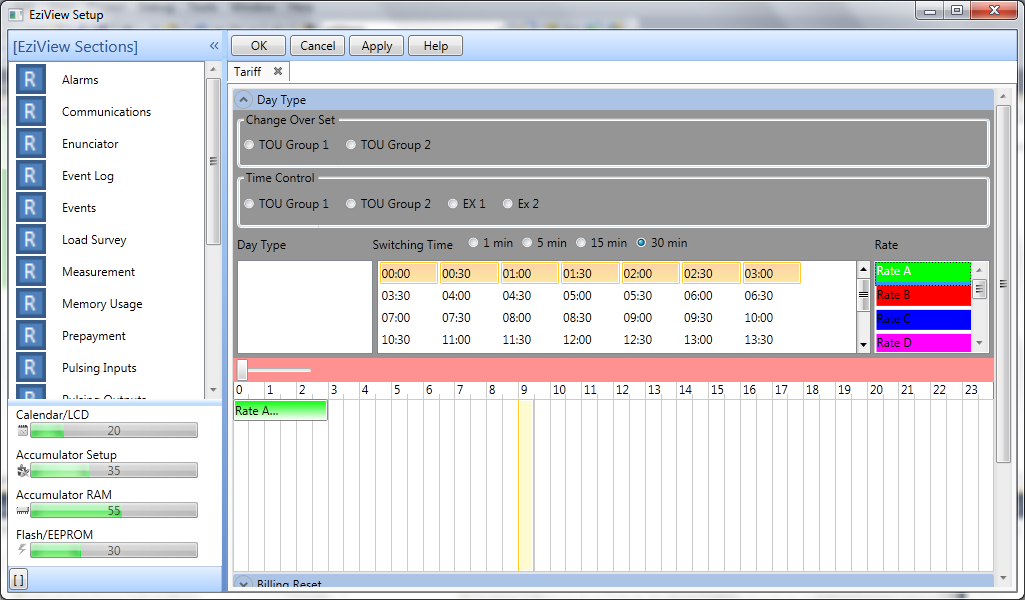The height and width of the screenshot is (600, 1025).
Task: Select Ex 2 in Time Control
Action: tap(507, 204)
